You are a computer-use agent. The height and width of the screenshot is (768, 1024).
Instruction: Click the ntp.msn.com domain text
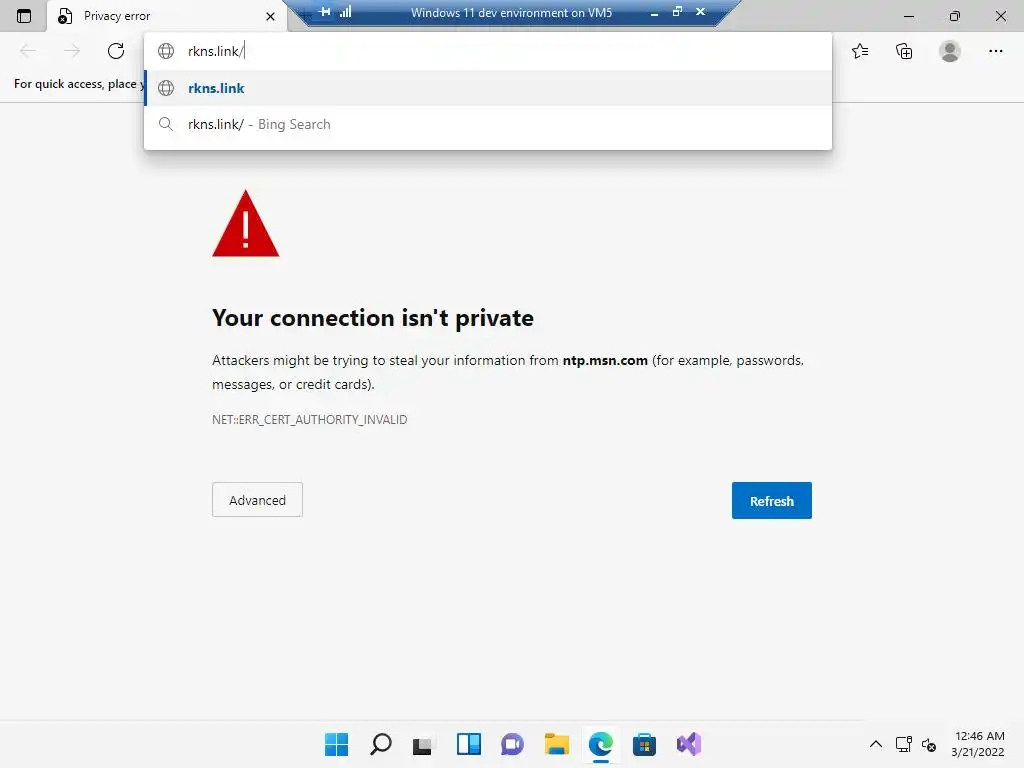click(x=605, y=360)
